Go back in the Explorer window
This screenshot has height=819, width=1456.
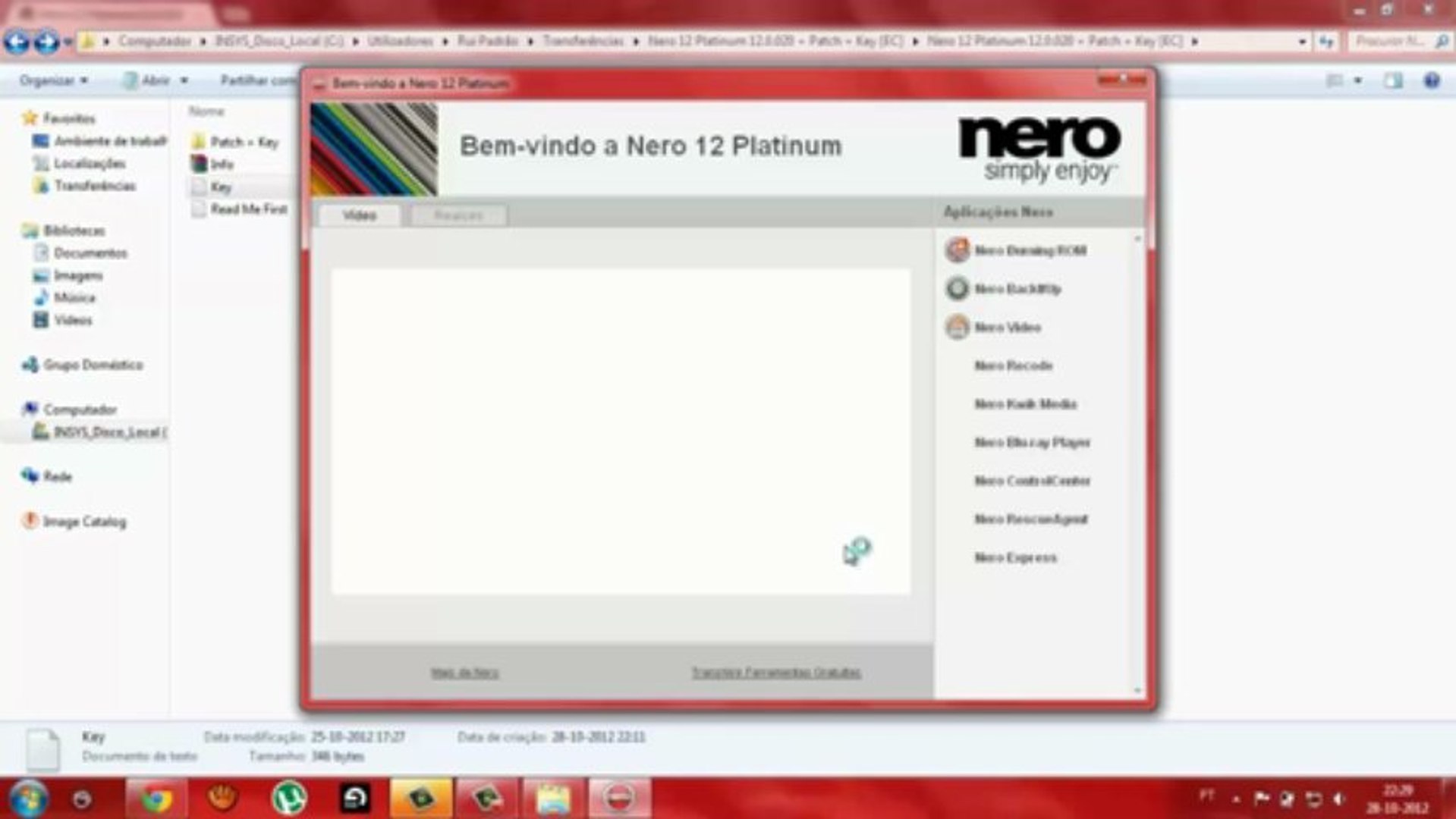[17, 42]
